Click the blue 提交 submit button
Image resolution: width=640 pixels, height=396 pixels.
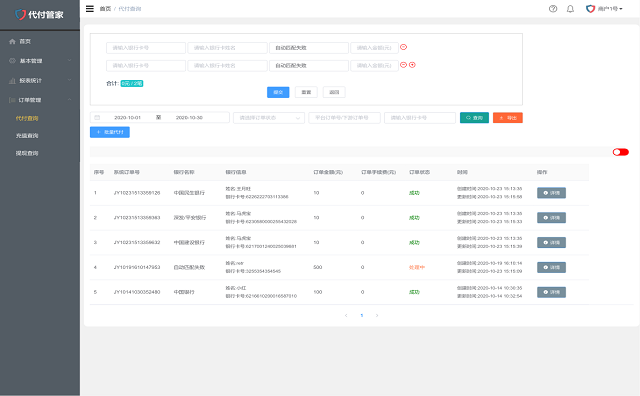tap(278, 92)
